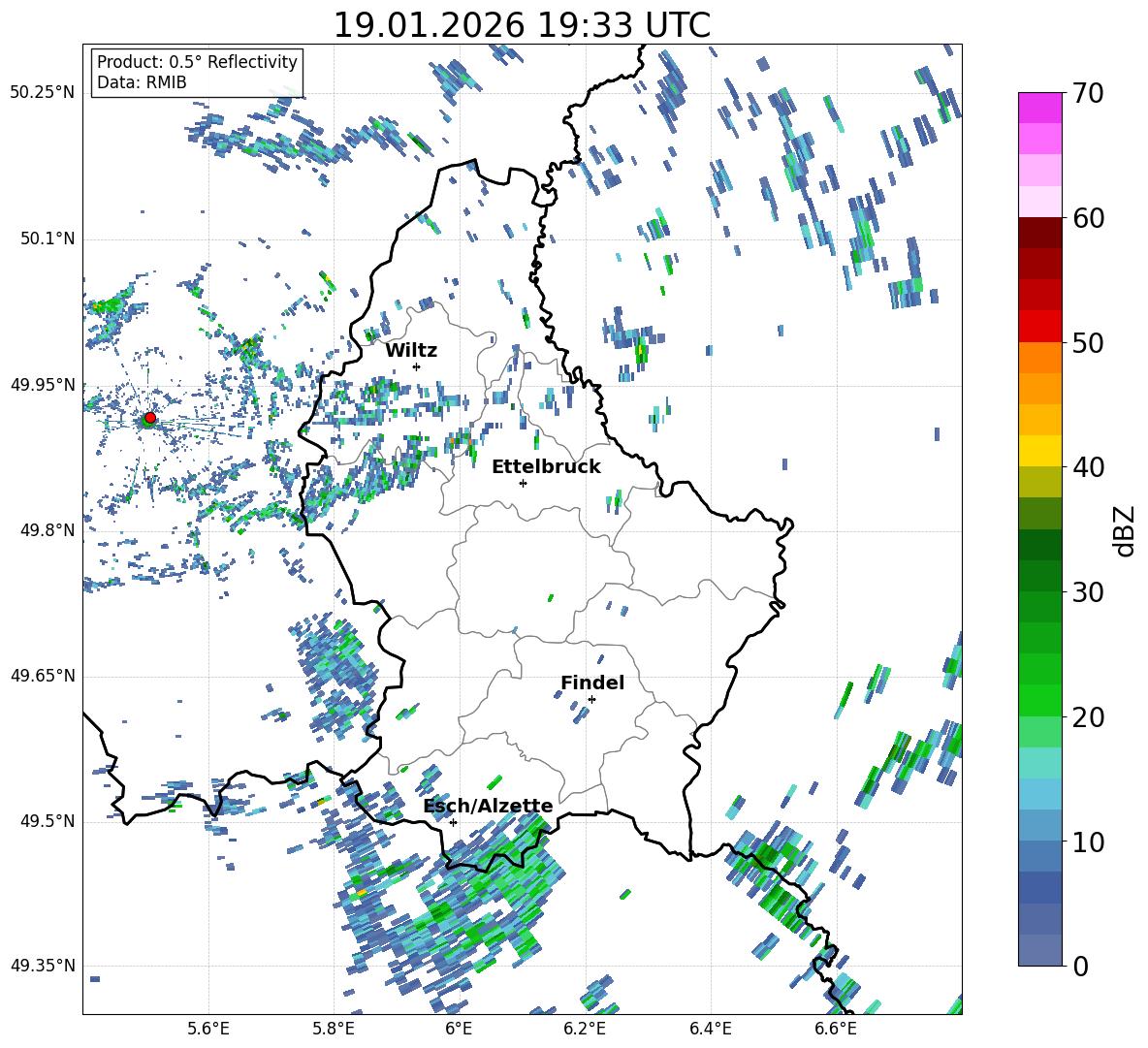Click the Esch/Alzette city label
The height and width of the screenshot is (1048, 1148).
pos(489,807)
